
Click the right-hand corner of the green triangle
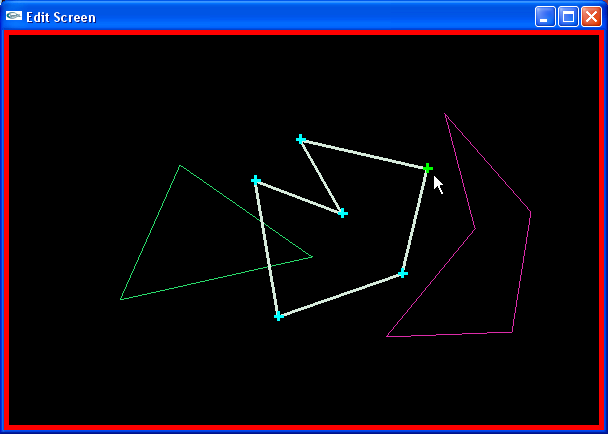312,256
